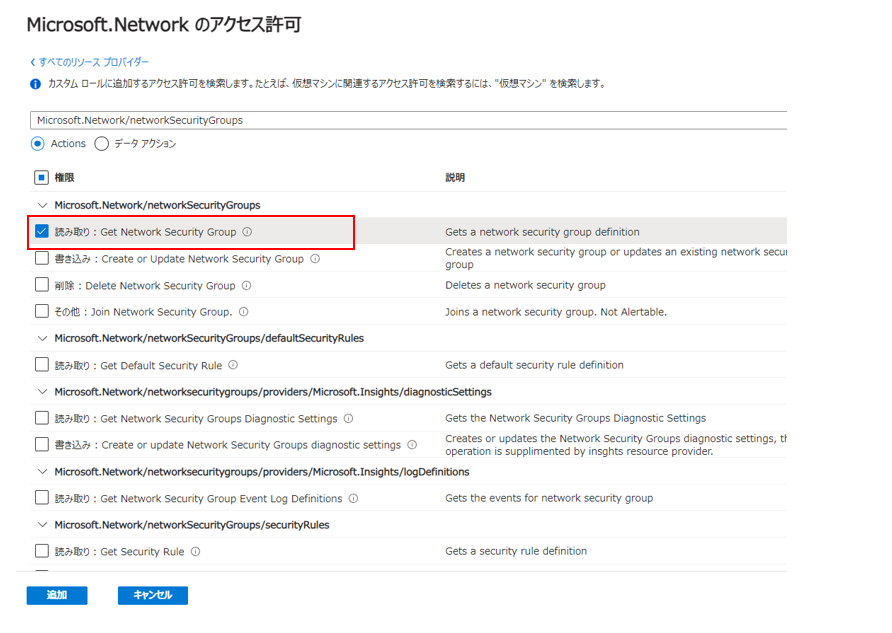Click the 権限 column header
The width and height of the screenshot is (892, 633).
click(64, 177)
